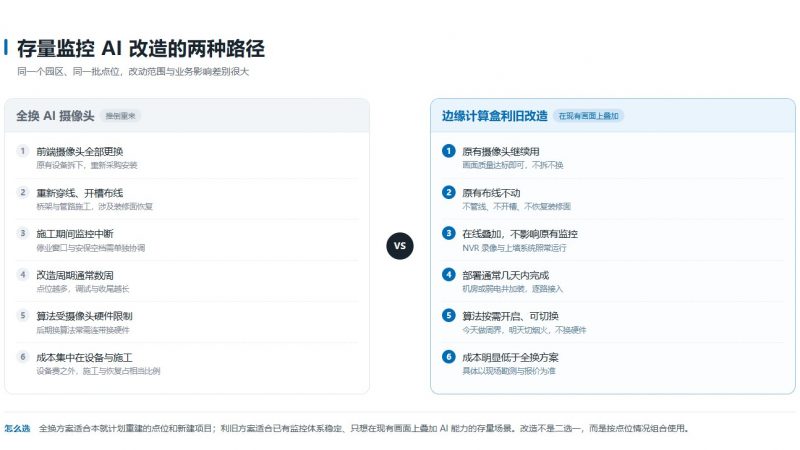This screenshot has width=800, height=450.
Task: Click the item title 施工期间监控中断
Action: (75, 234)
